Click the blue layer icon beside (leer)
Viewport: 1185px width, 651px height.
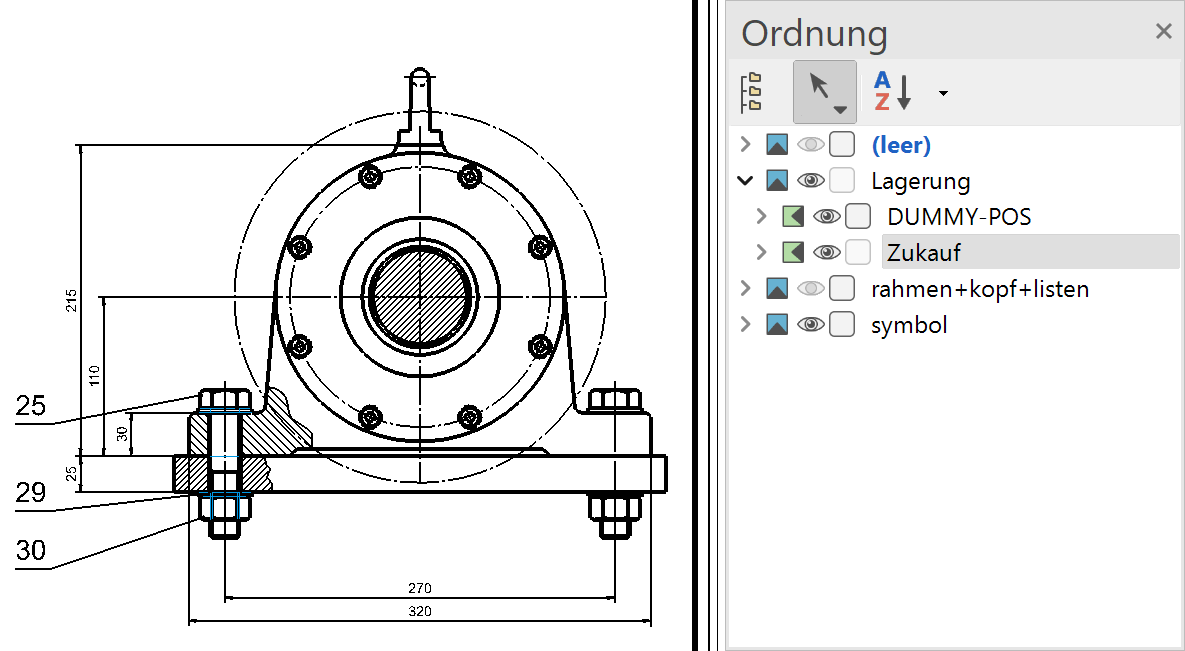(x=777, y=145)
